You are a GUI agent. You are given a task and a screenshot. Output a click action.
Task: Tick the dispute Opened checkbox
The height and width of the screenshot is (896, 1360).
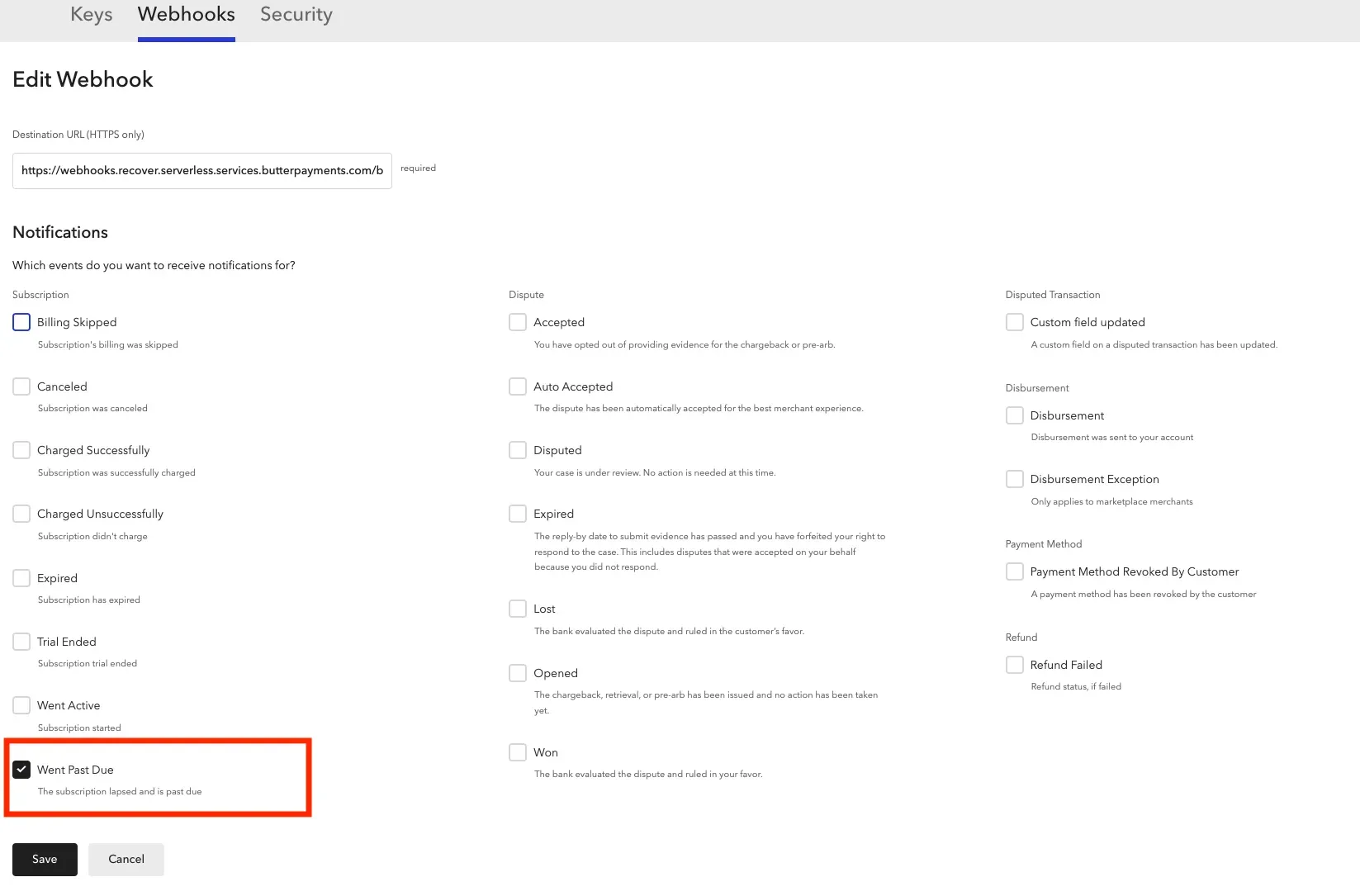click(518, 673)
